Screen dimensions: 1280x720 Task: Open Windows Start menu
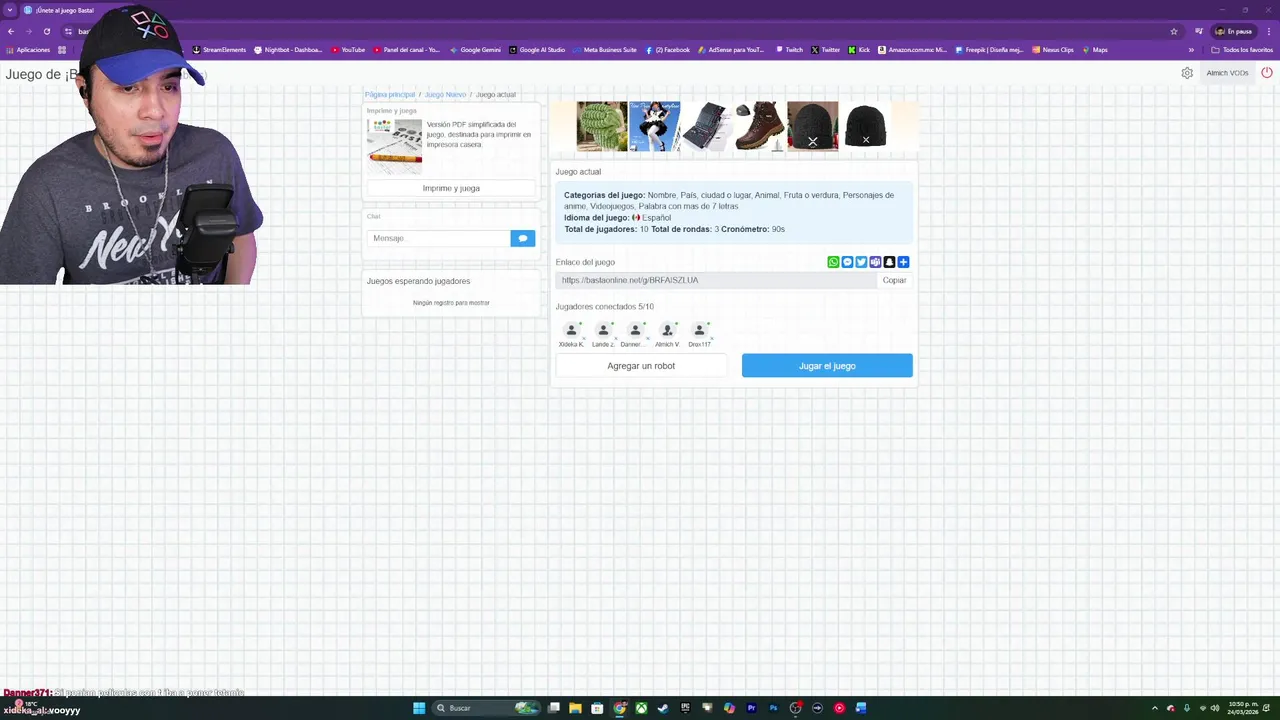(419, 708)
